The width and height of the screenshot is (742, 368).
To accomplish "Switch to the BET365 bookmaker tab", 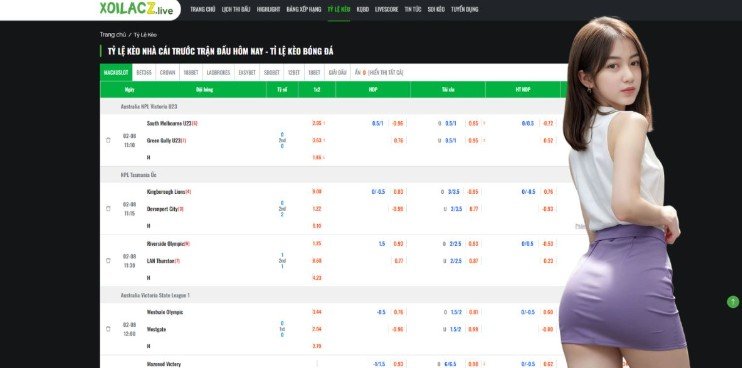I will pos(144,72).
